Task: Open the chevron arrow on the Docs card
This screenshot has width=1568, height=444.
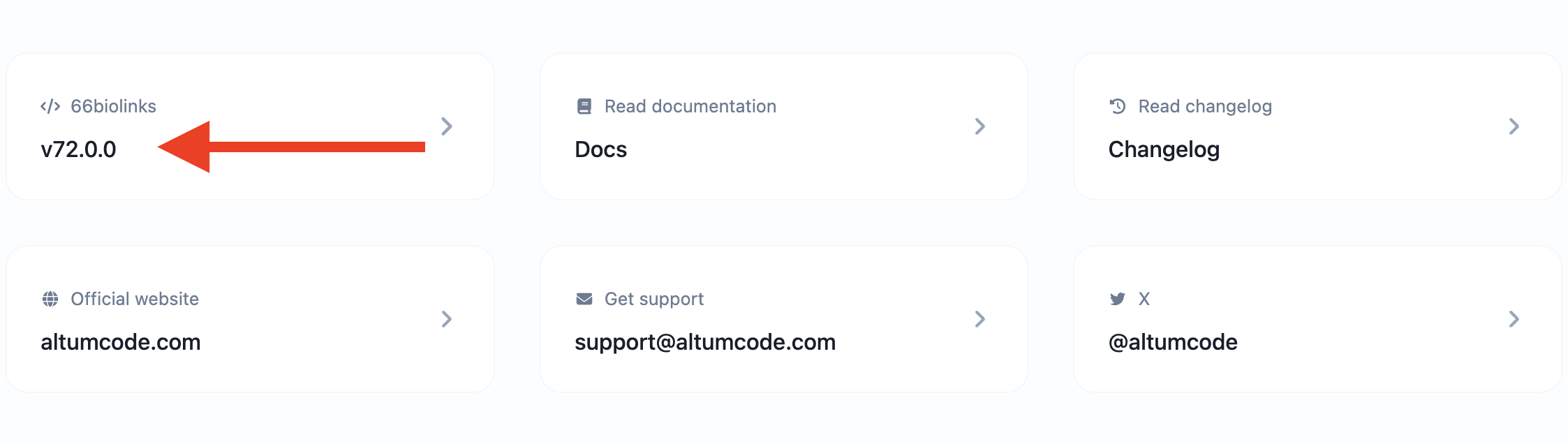Action: pyautogui.click(x=980, y=126)
